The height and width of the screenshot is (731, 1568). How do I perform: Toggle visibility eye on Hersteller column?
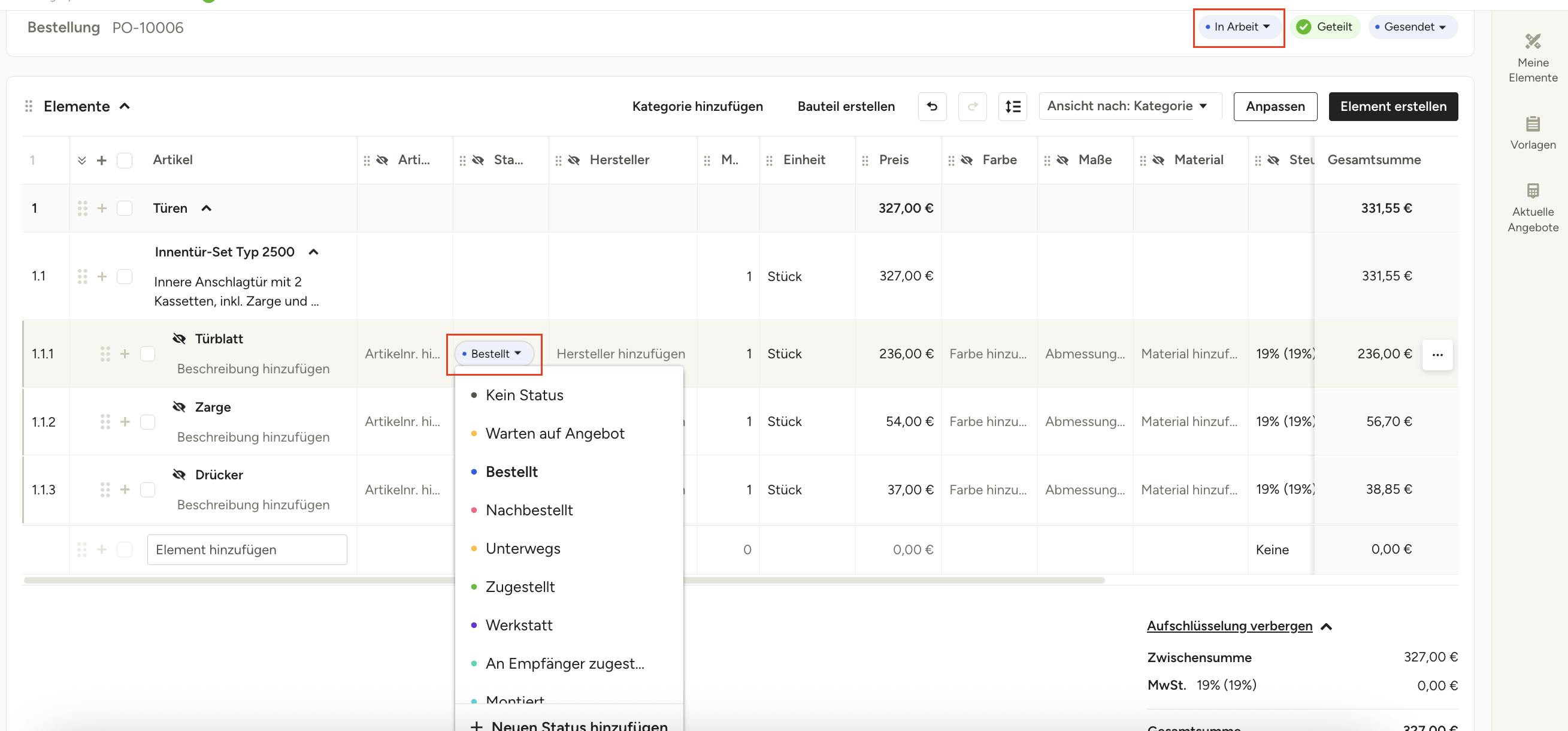[573, 160]
